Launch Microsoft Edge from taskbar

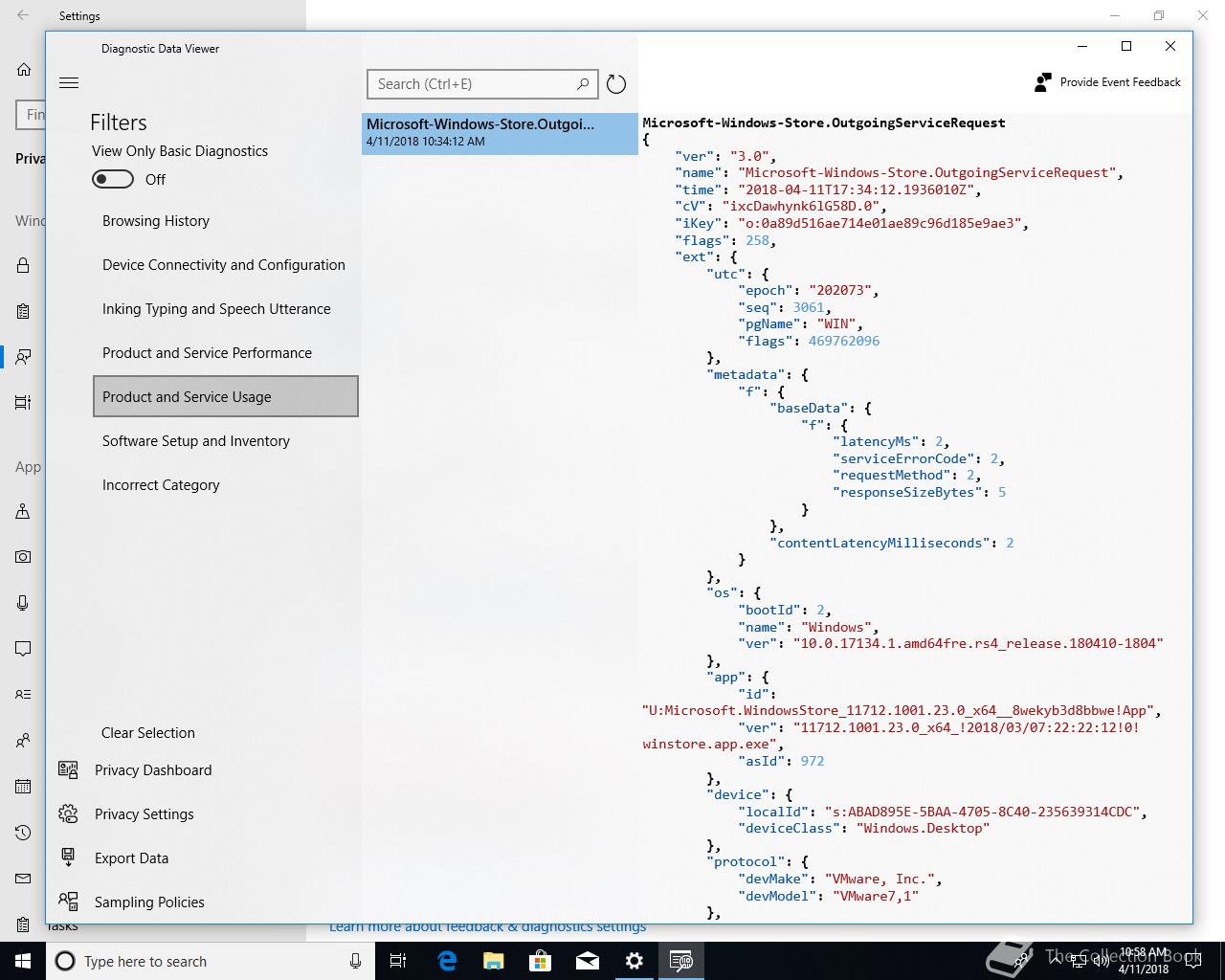[x=446, y=961]
